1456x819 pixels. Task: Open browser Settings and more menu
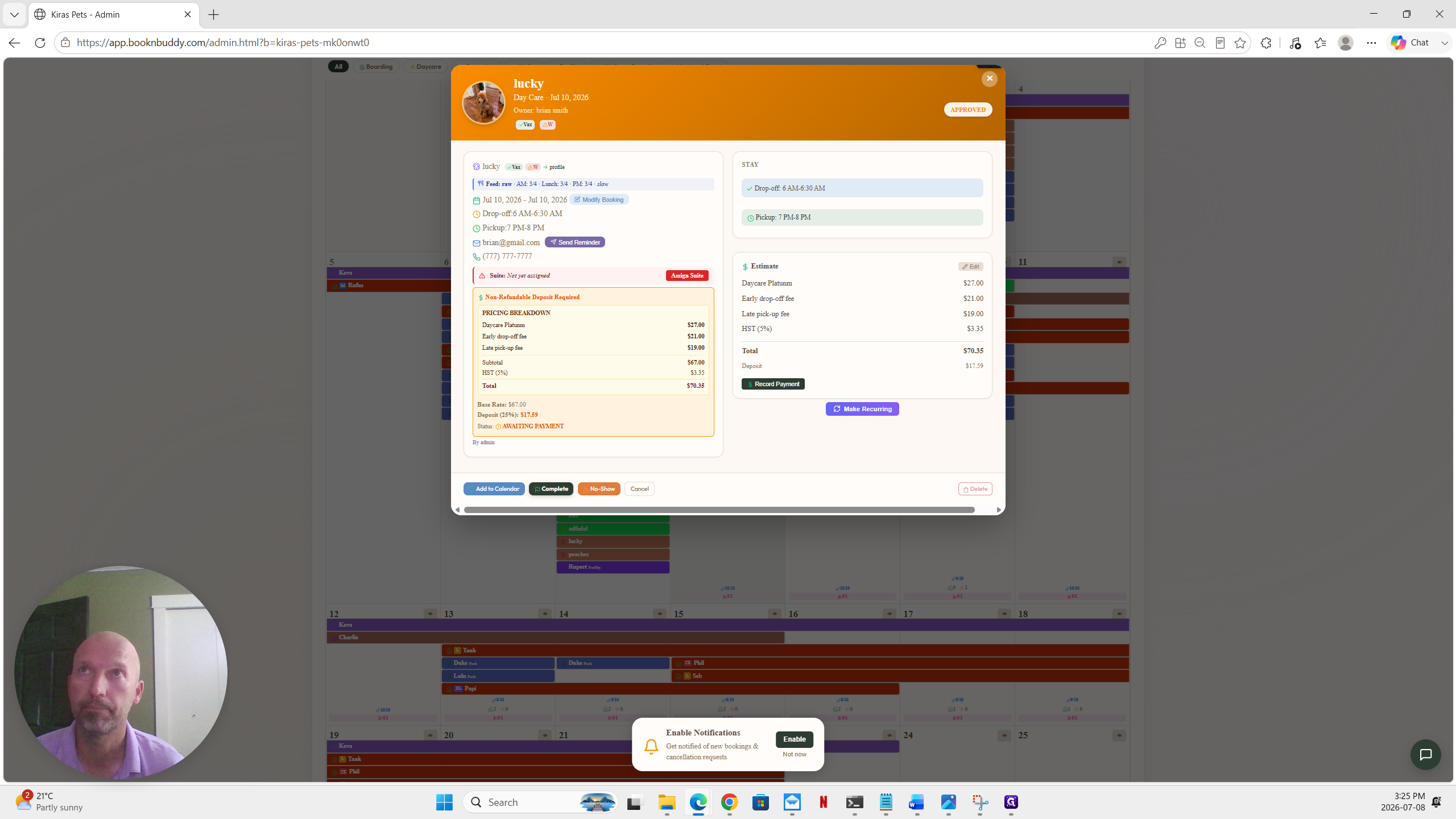1371,43
